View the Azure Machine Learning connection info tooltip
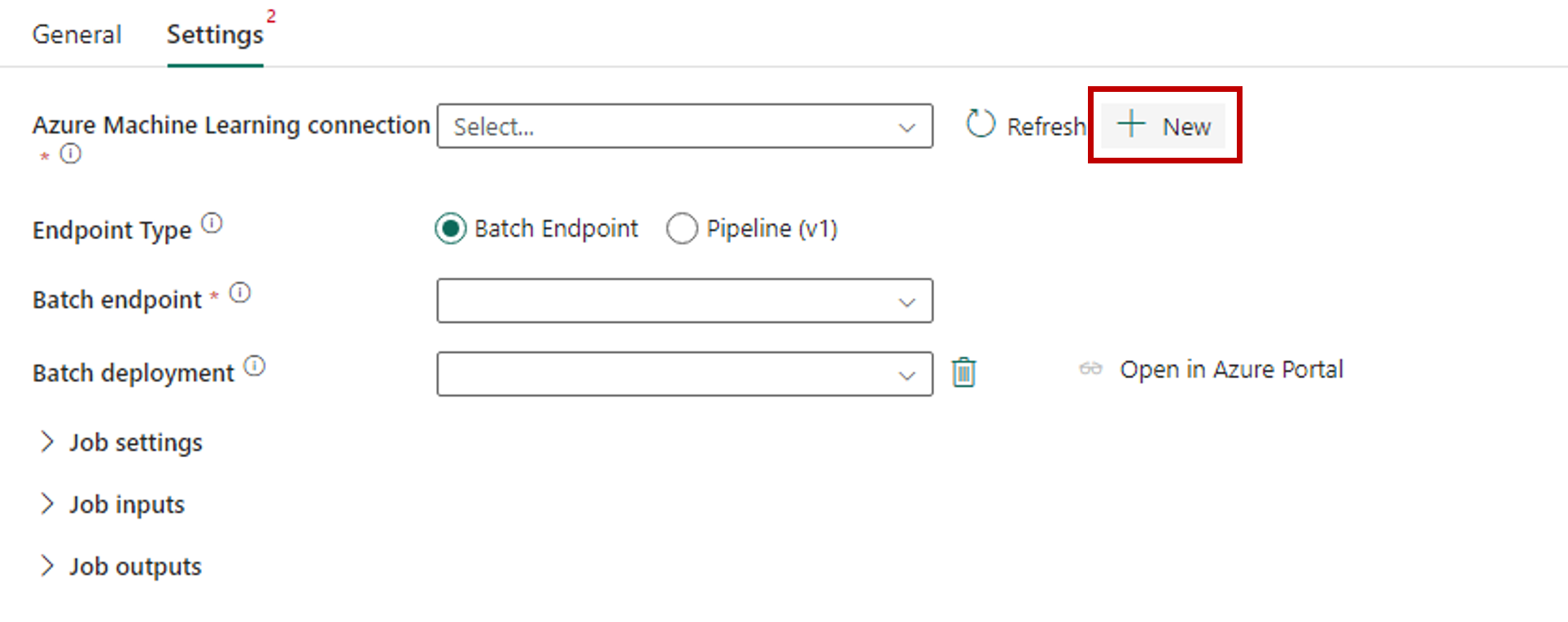This screenshot has width=1568, height=622. click(72, 154)
